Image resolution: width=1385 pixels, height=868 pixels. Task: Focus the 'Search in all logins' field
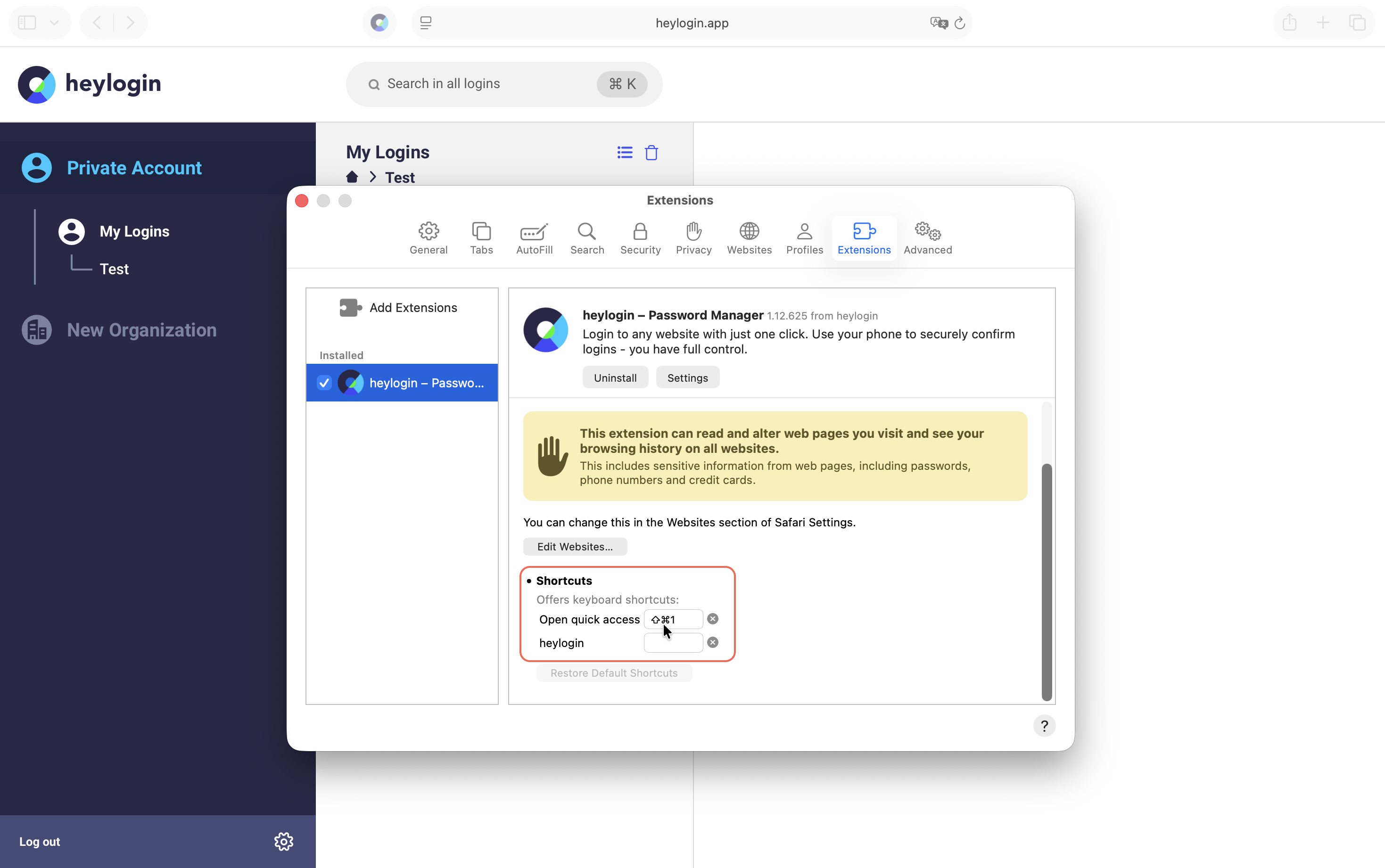tap(503, 84)
